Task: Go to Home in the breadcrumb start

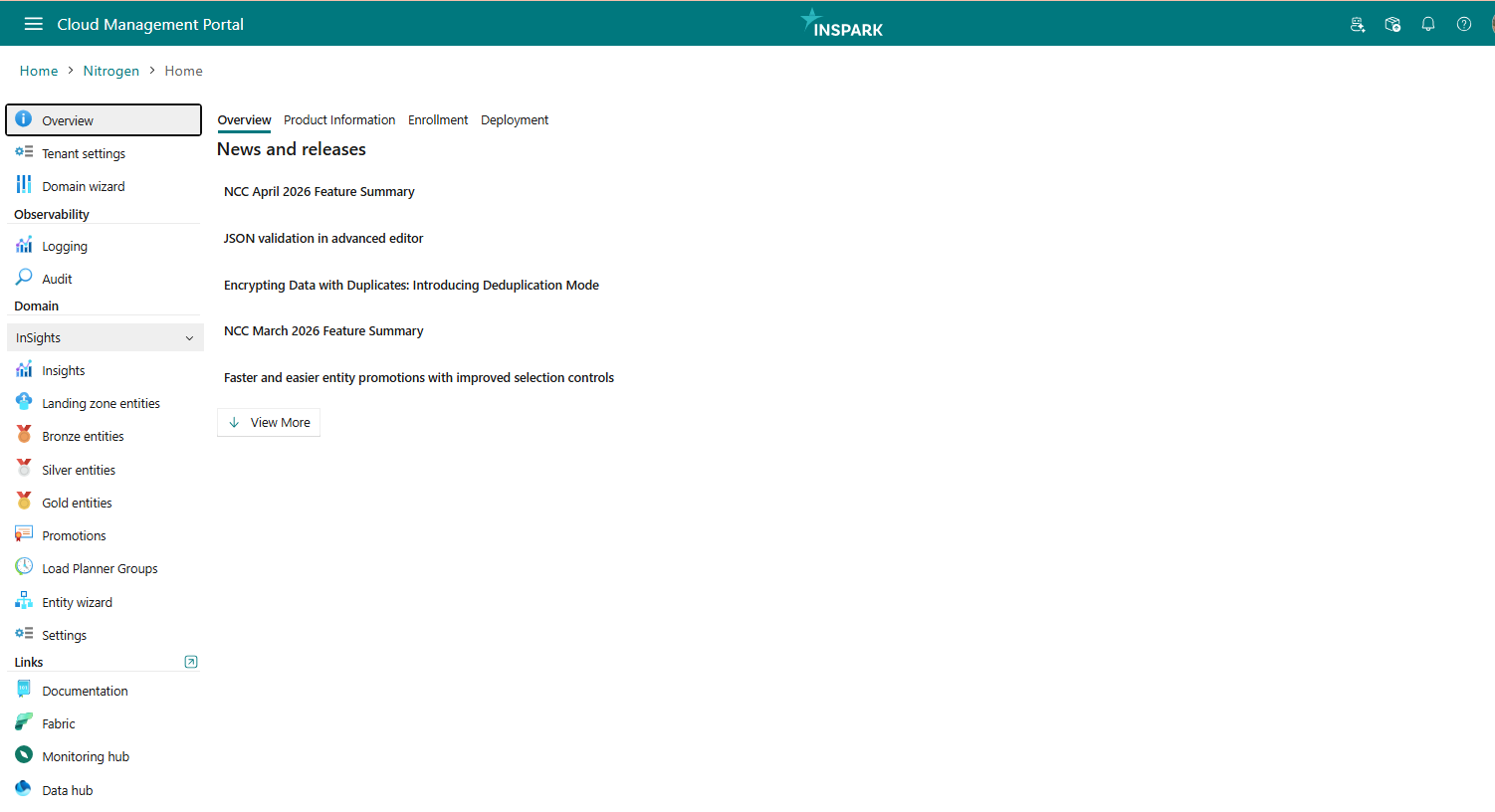Action: 39,71
